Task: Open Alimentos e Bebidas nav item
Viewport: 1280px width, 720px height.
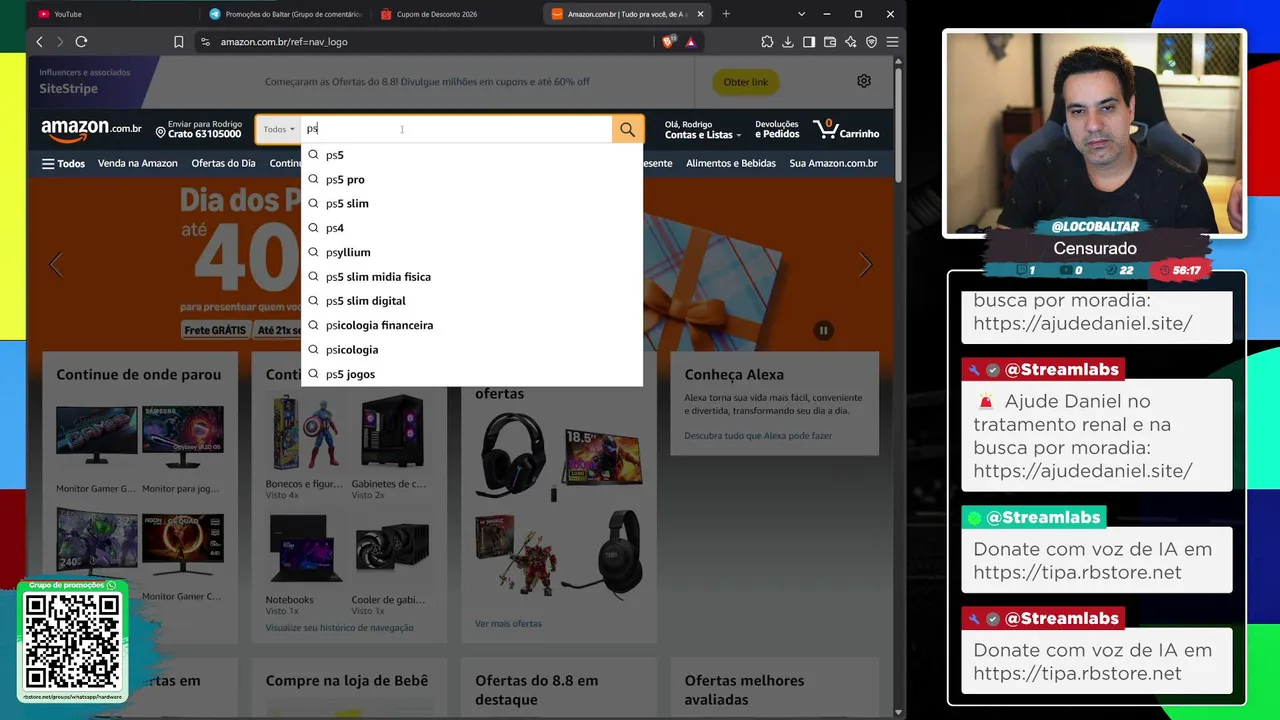Action: coord(731,163)
